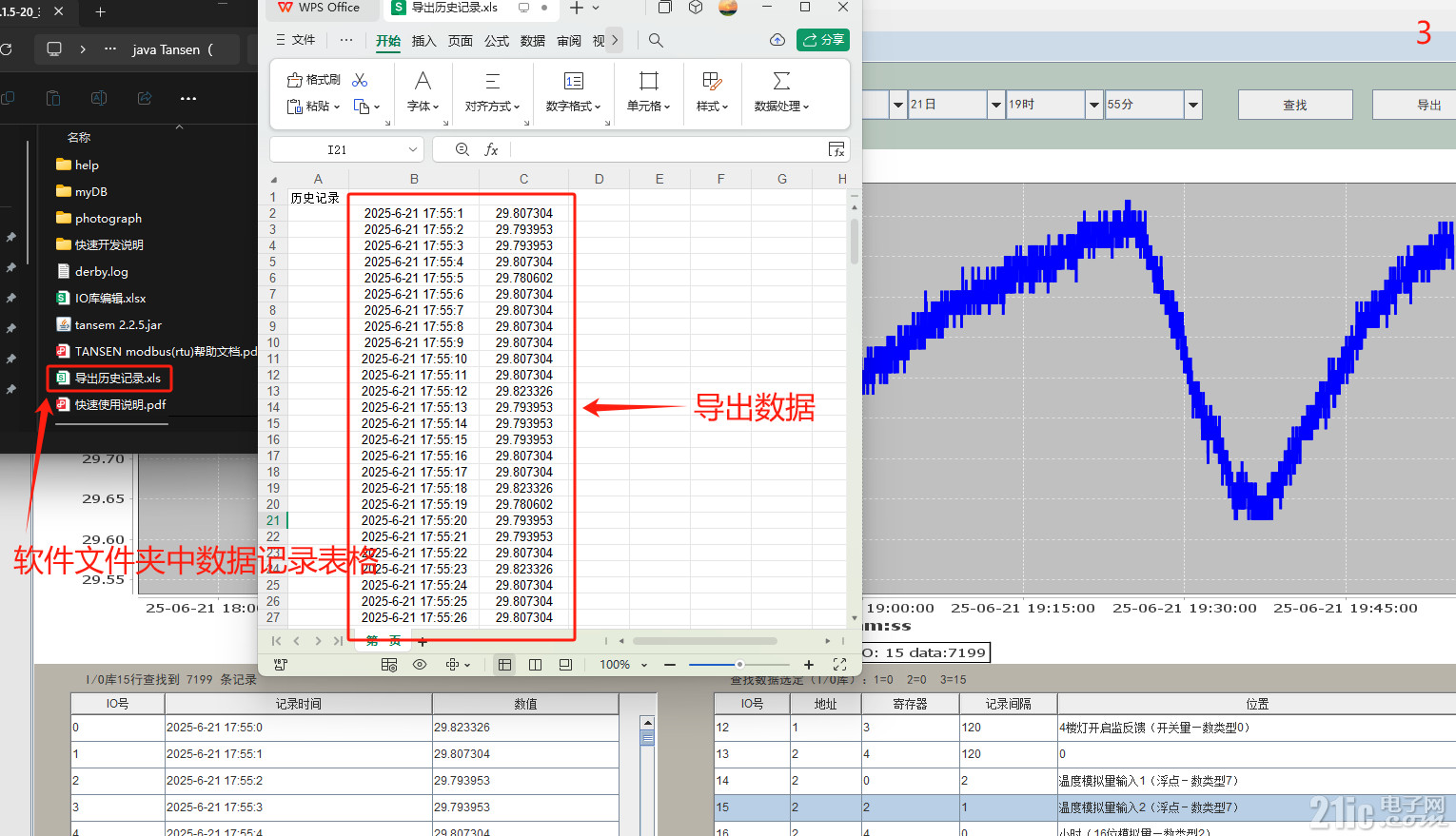Click the WPS search magnifier icon

pos(656,40)
